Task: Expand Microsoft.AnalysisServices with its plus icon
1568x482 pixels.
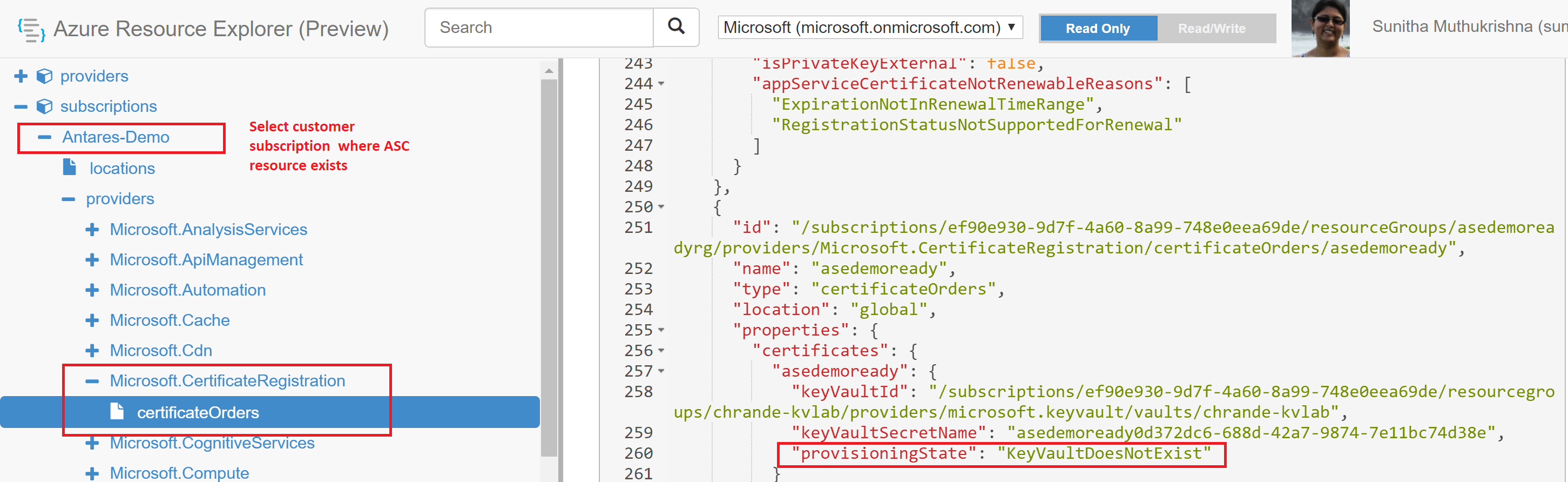Action: click(92, 230)
